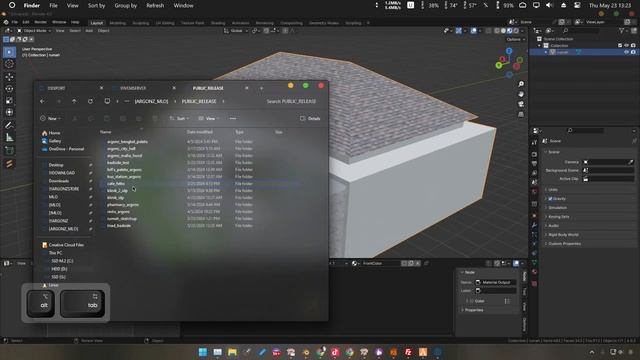Select the Select Box tool in Blender
The width and height of the screenshot is (640, 360).
9,52
